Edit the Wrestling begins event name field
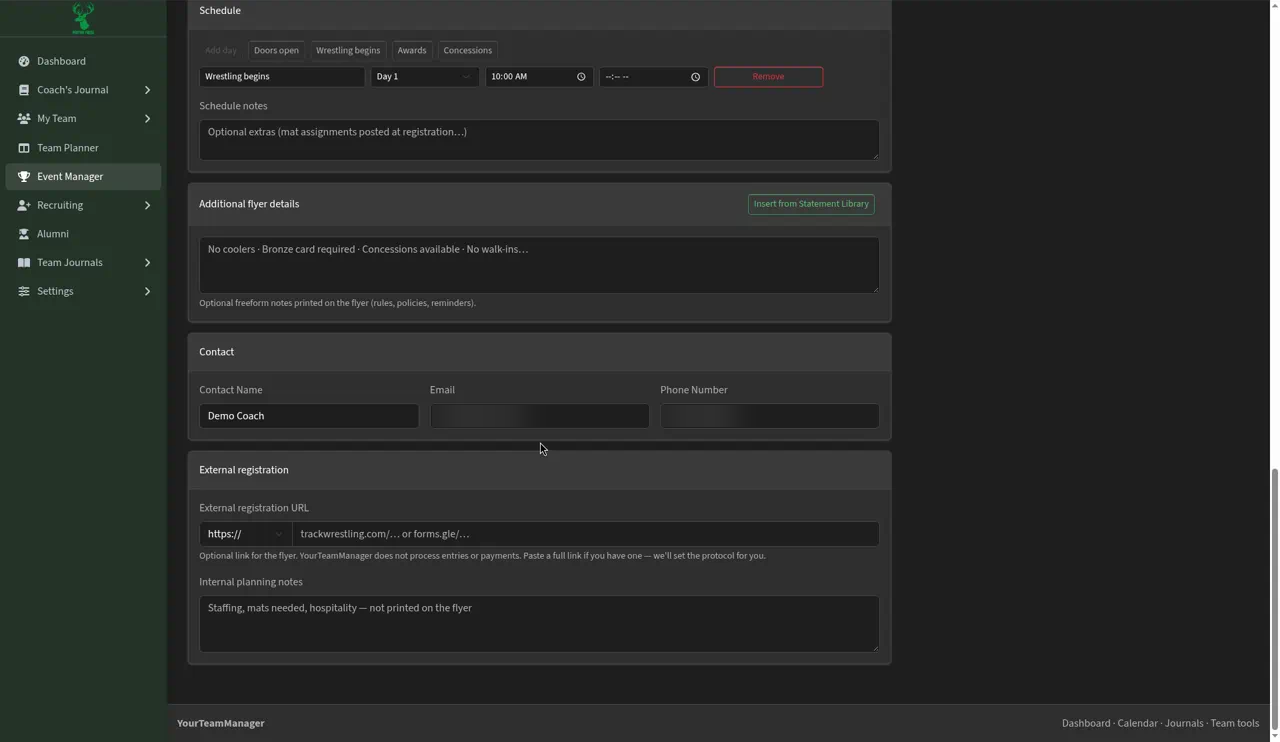Screen dimensions: 1280x742 pyautogui.click(x=282, y=77)
